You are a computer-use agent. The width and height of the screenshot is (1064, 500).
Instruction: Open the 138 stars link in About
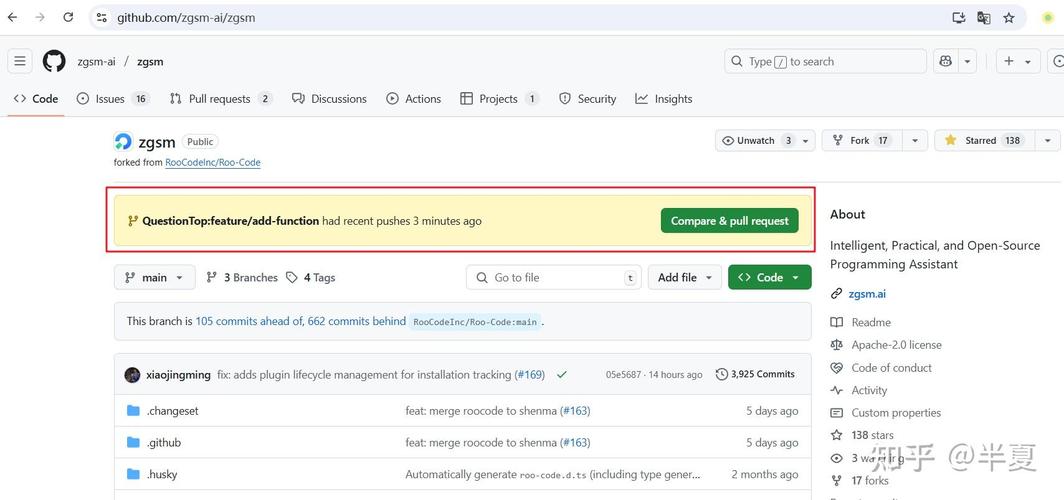click(x=872, y=435)
